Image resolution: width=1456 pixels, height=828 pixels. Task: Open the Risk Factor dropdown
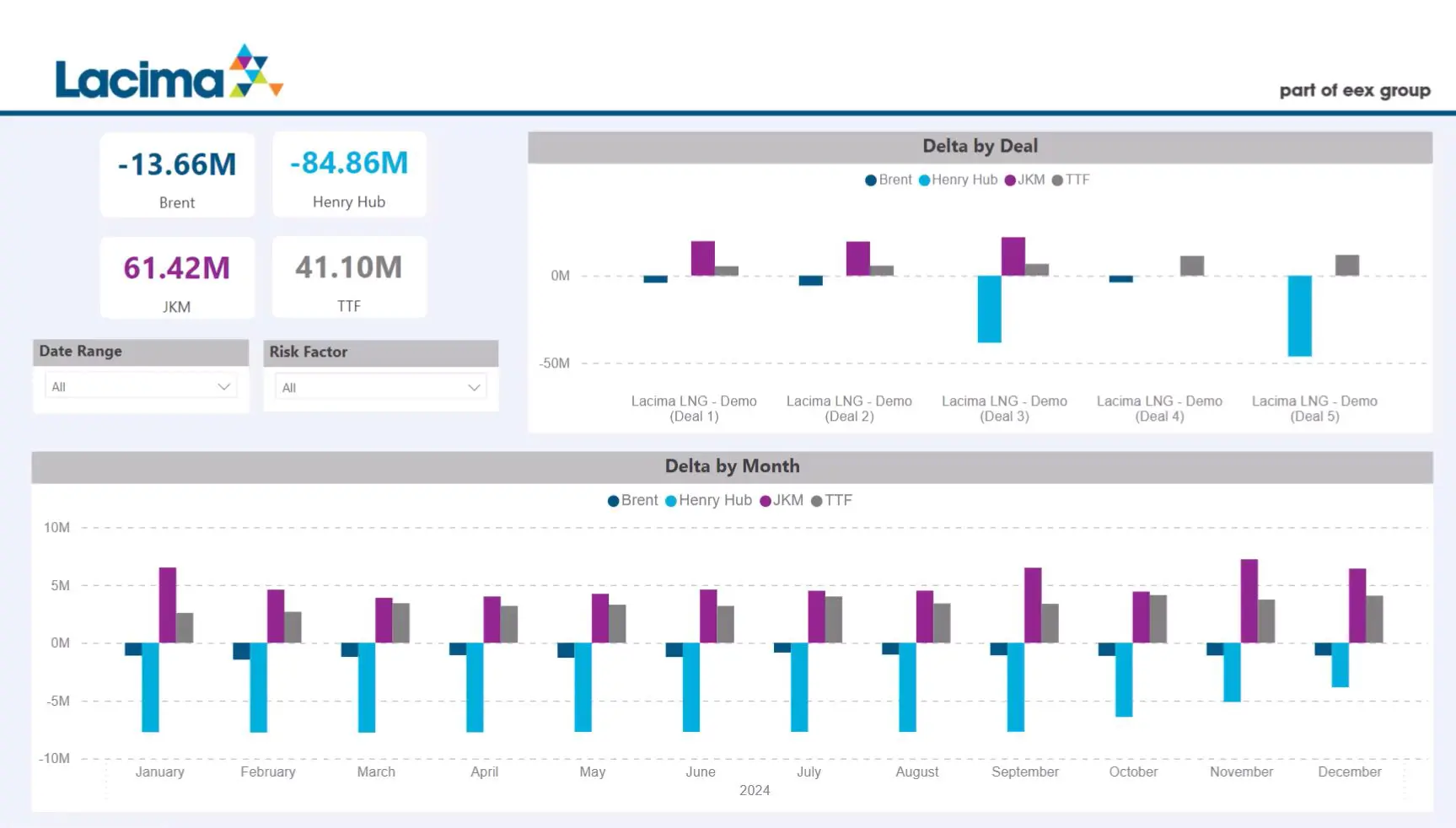pos(380,388)
